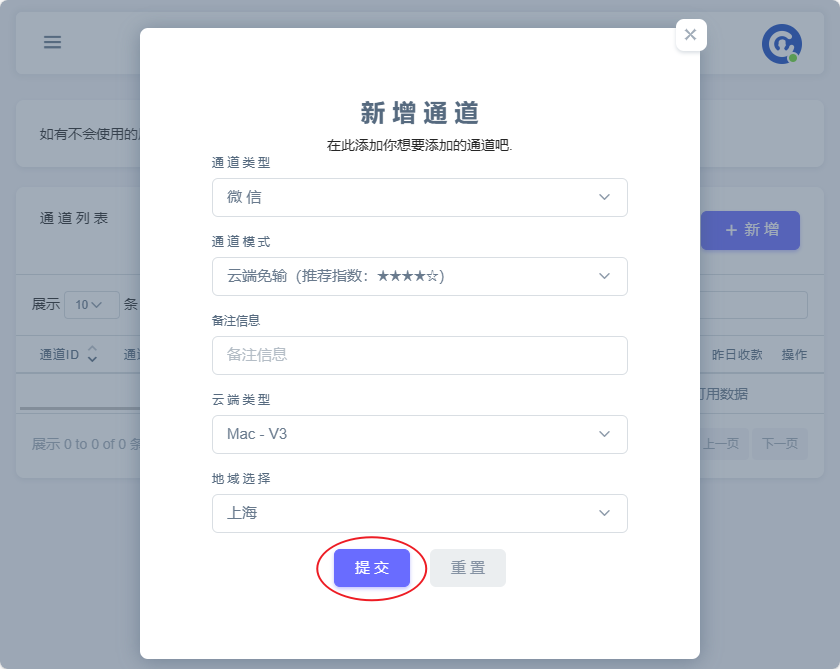Expand the 通道类型 dropdown showing 微信
This screenshot has height=669, width=840.
pyautogui.click(x=419, y=197)
